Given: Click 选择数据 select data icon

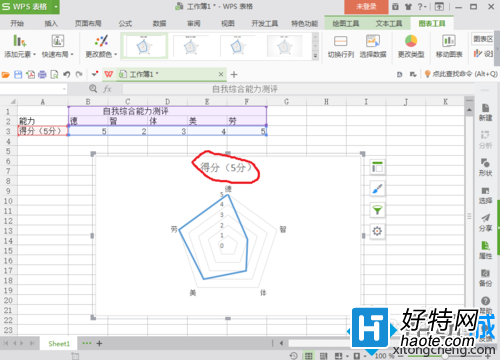Looking at the screenshot, I should 373,46.
